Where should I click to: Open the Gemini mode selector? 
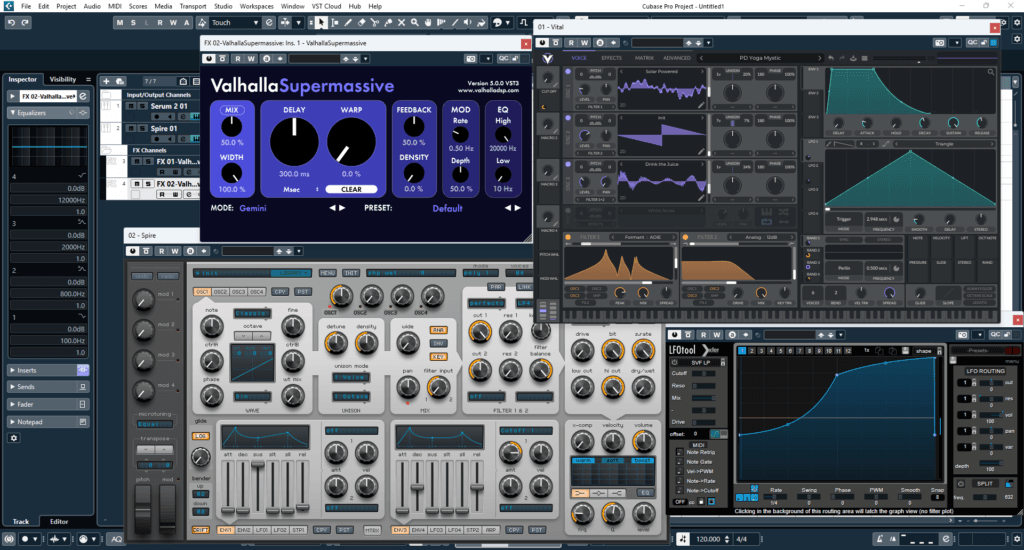point(253,208)
